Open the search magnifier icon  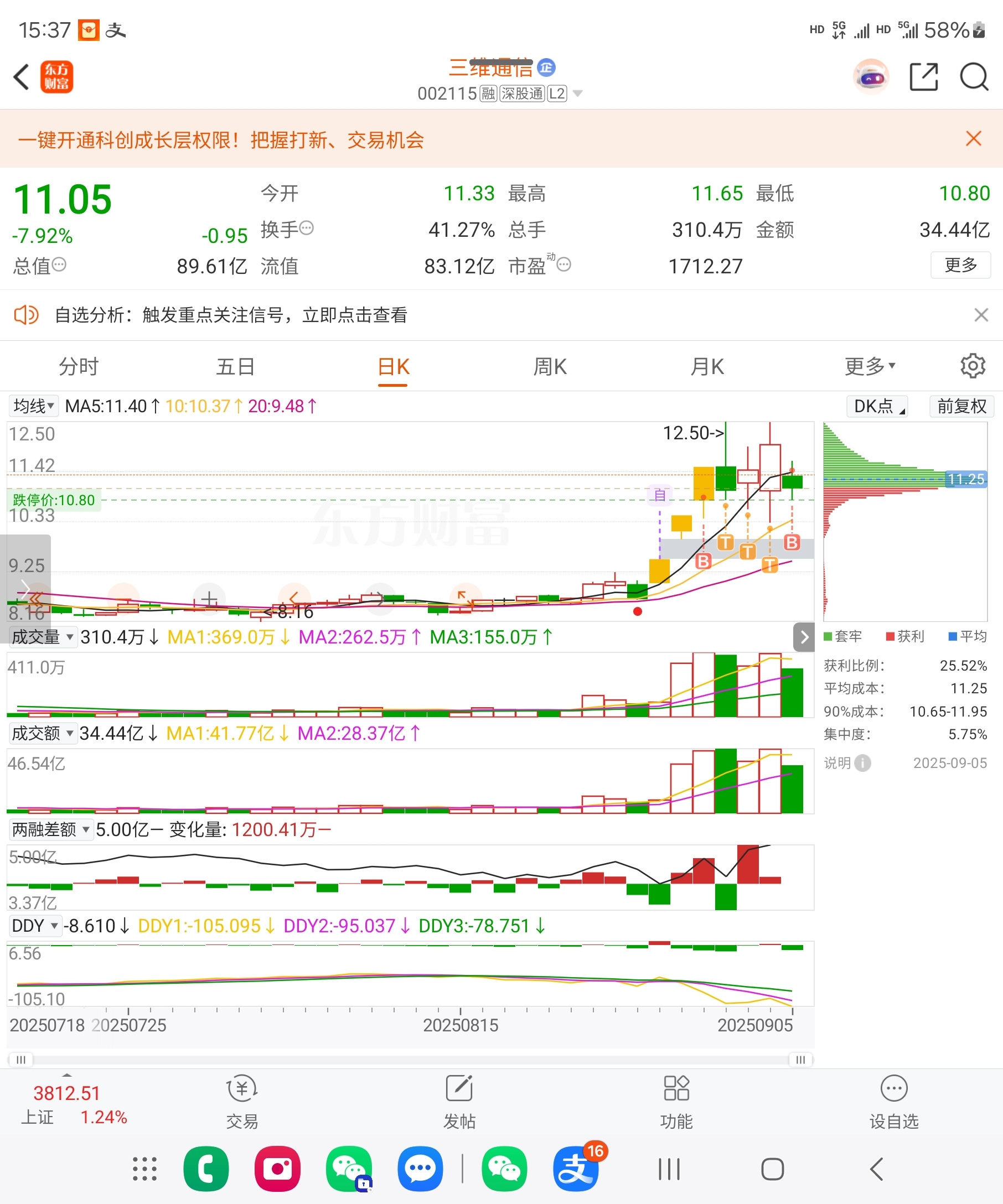point(974,77)
